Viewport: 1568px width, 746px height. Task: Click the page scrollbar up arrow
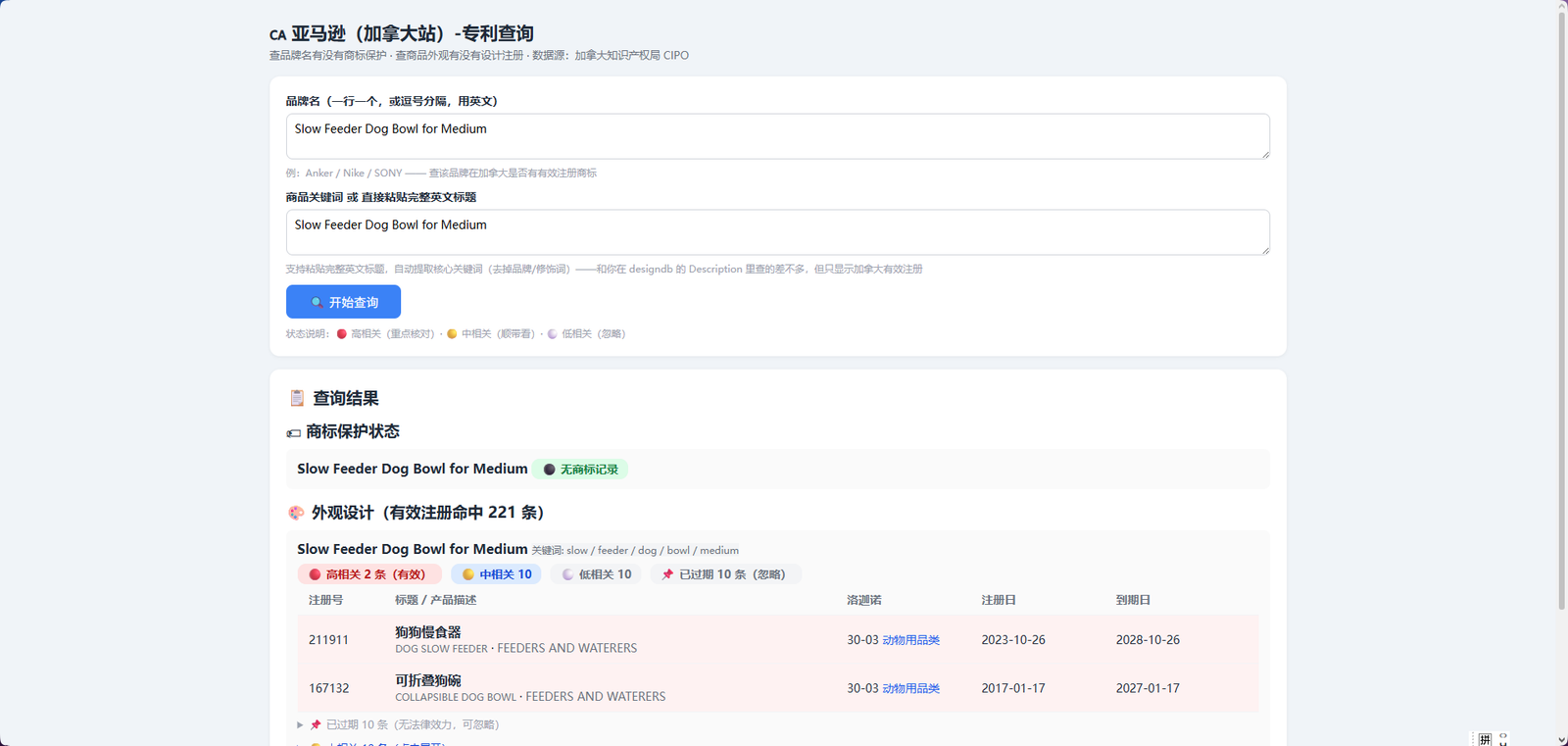point(1562,6)
